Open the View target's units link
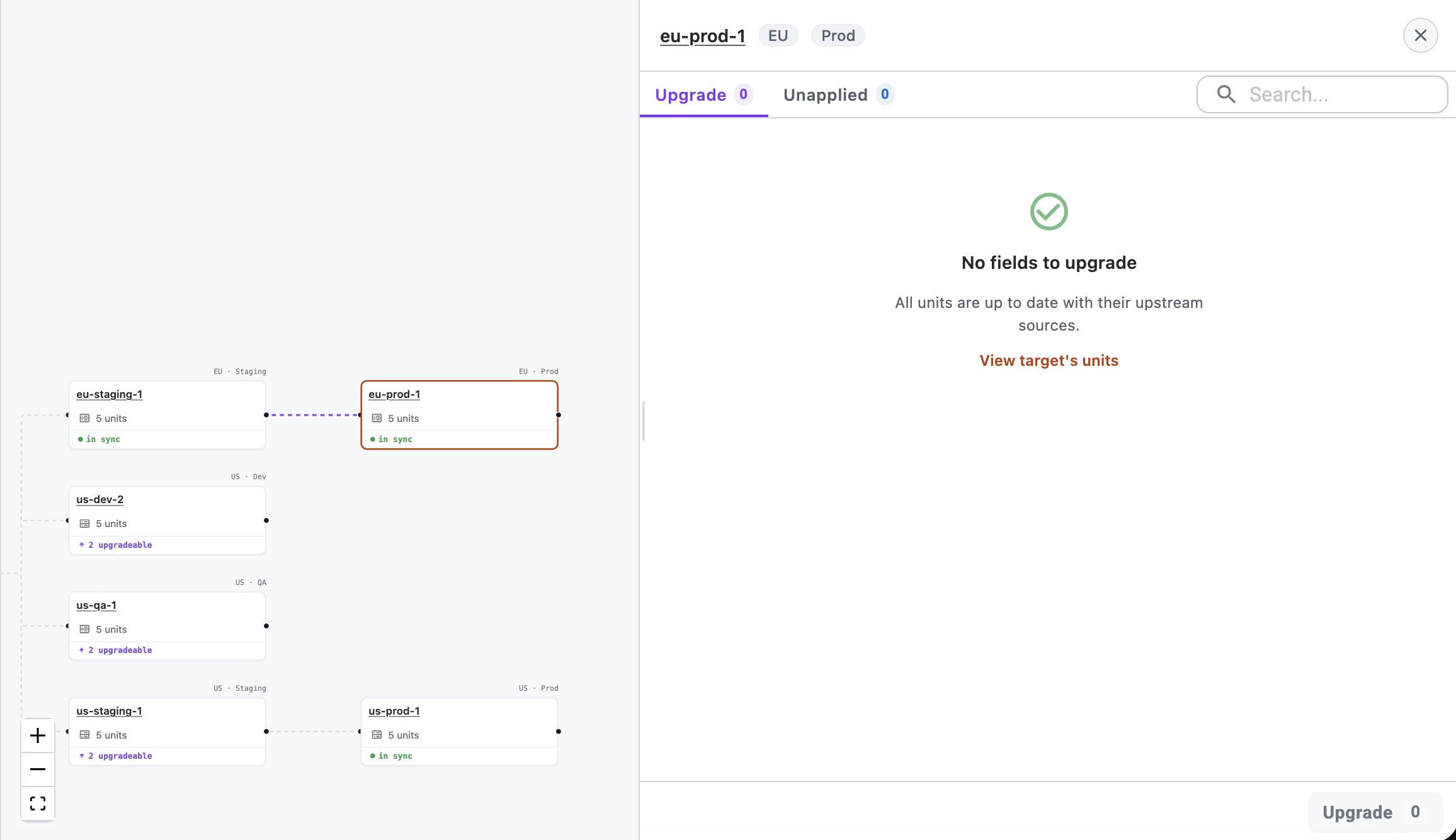This screenshot has height=840, width=1456. coord(1049,361)
